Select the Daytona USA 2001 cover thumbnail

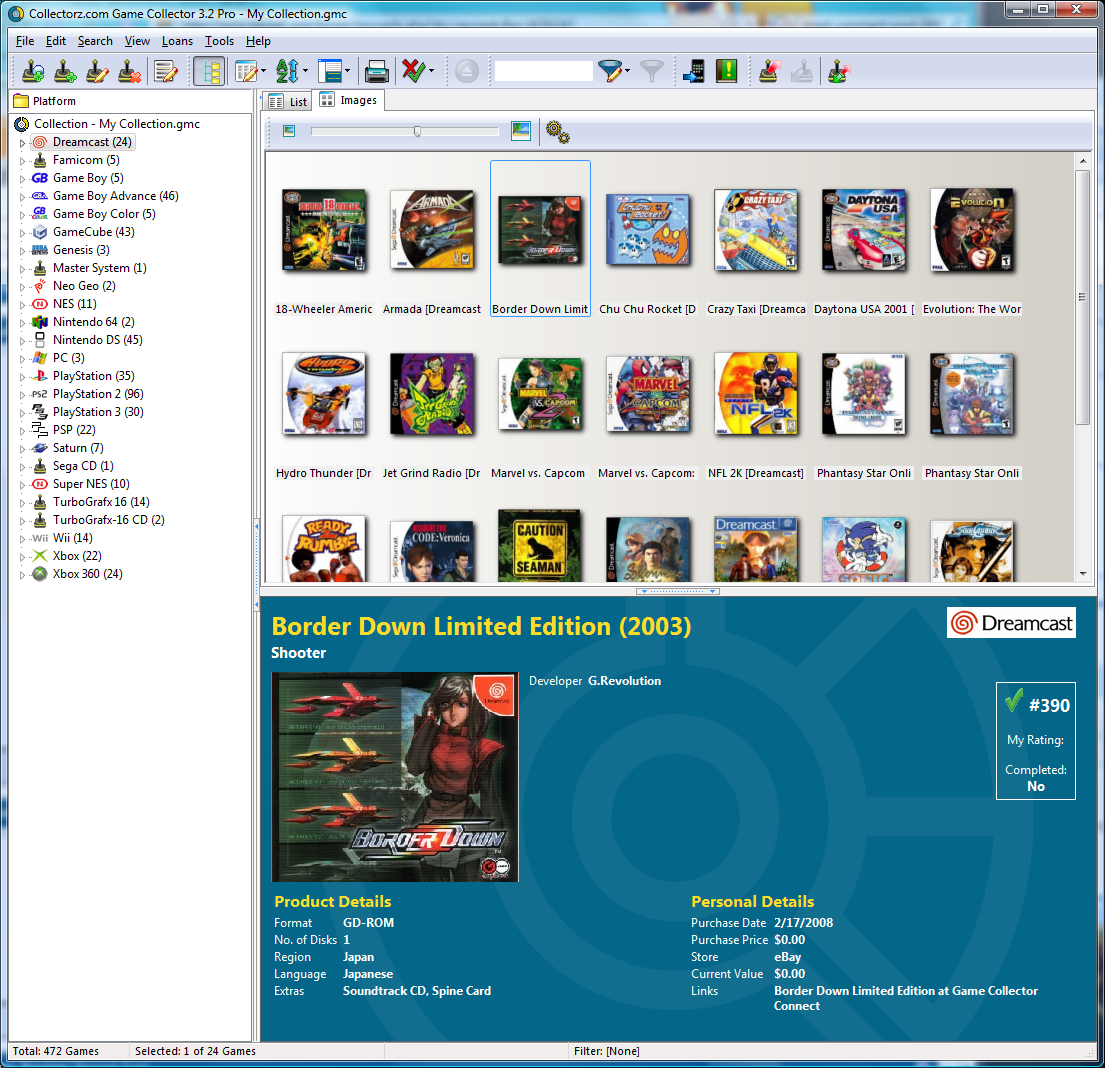(864, 230)
